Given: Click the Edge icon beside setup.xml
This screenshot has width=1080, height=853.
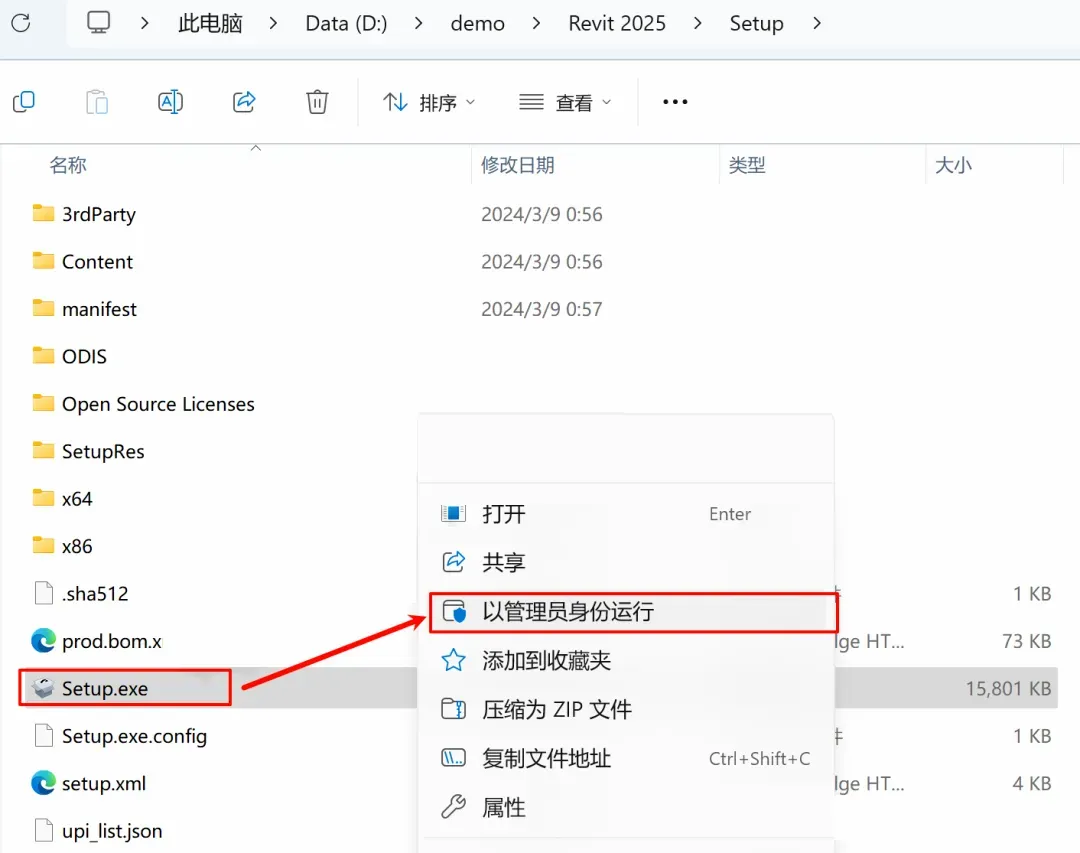Looking at the screenshot, I should pyautogui.click(x=43, y=783).
